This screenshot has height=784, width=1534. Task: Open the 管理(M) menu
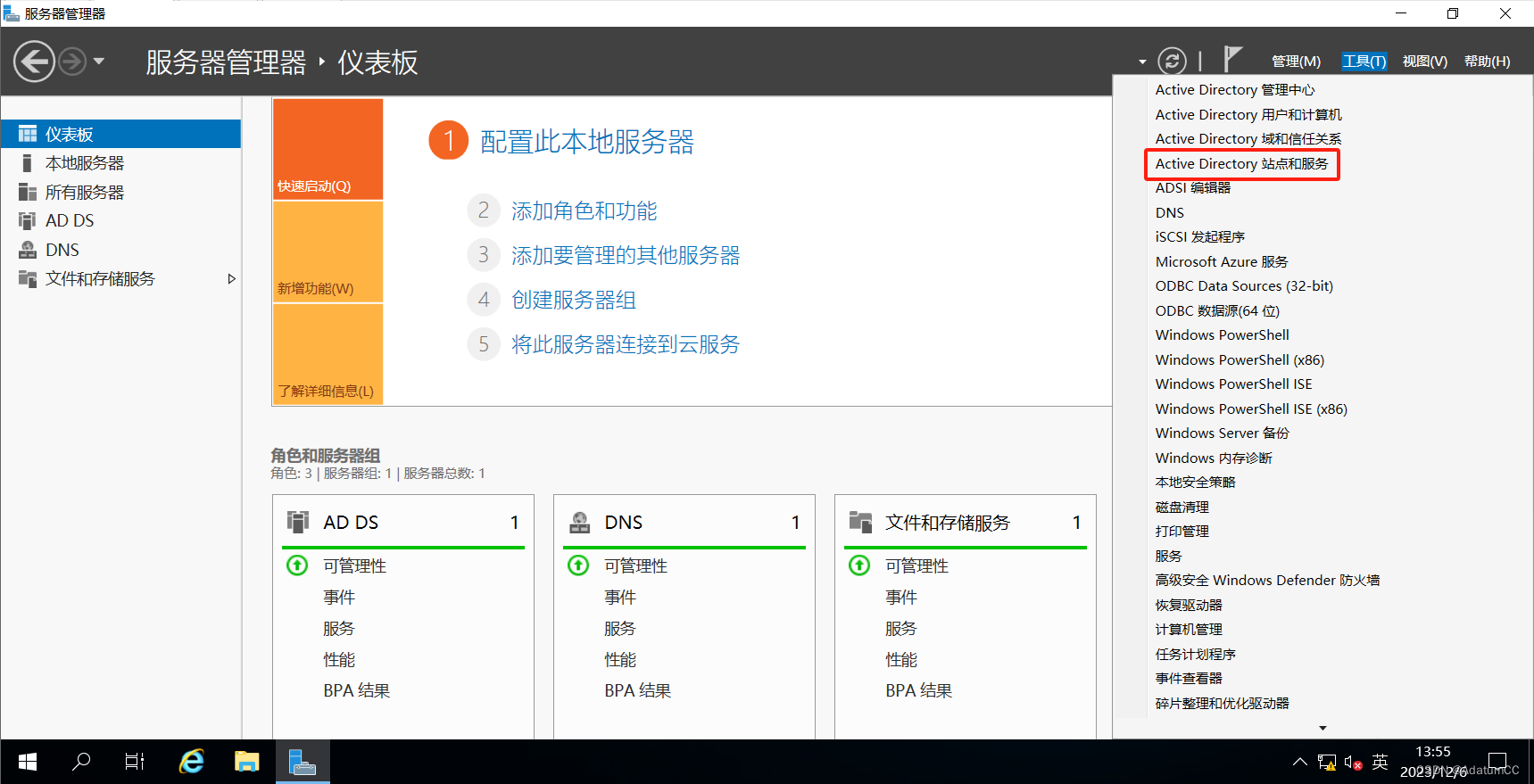[1296, 61]
